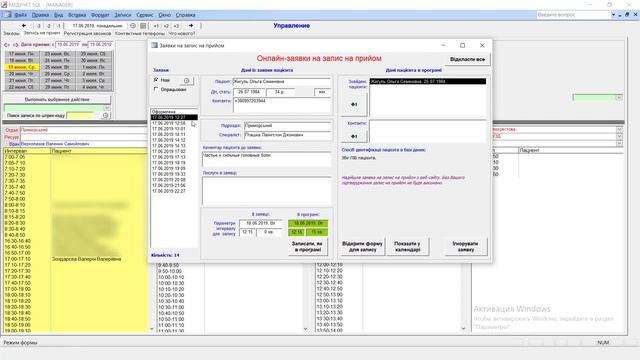Refresh requests using the icon next to Нові
Screen dimensions: 640x360
point(187,80)
